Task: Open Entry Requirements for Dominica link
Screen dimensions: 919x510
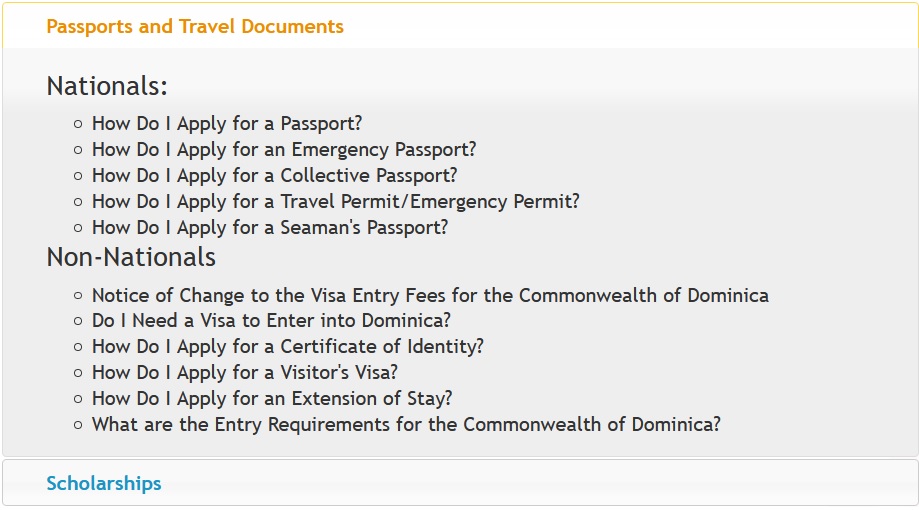Action: click(406, 425)
